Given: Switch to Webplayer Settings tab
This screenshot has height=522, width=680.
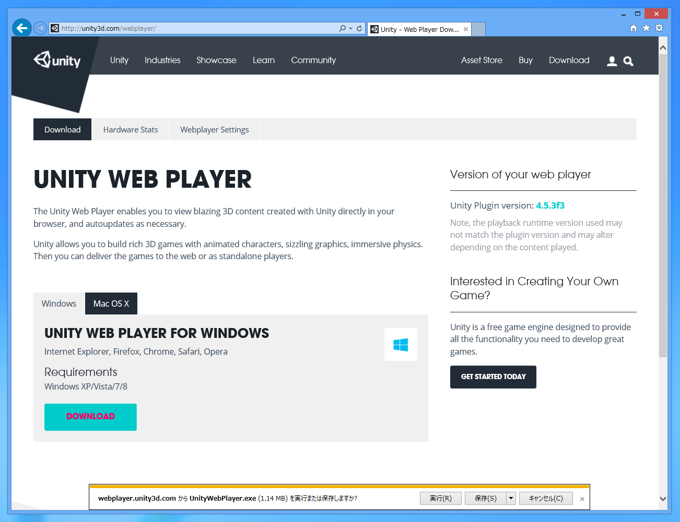Looking at the screenshot, I should (x=214, y=129).
